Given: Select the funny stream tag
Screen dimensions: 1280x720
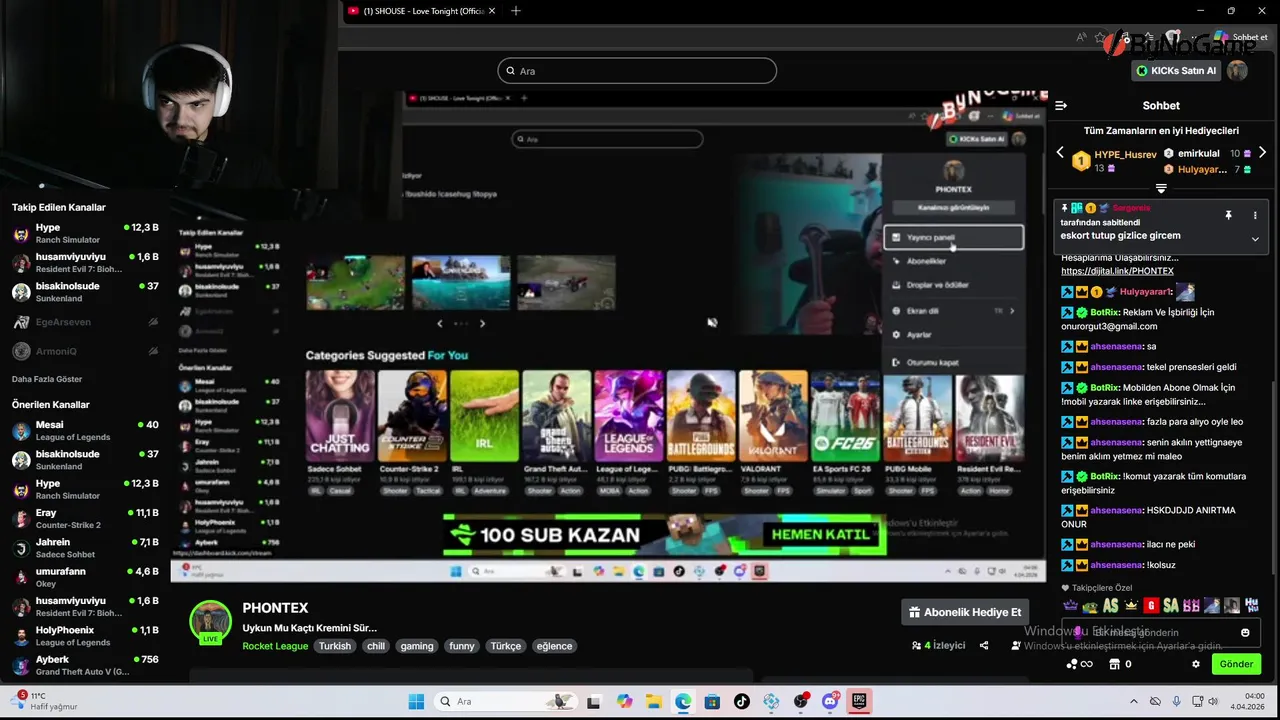Looking at the screenshot, I should 462,646.
